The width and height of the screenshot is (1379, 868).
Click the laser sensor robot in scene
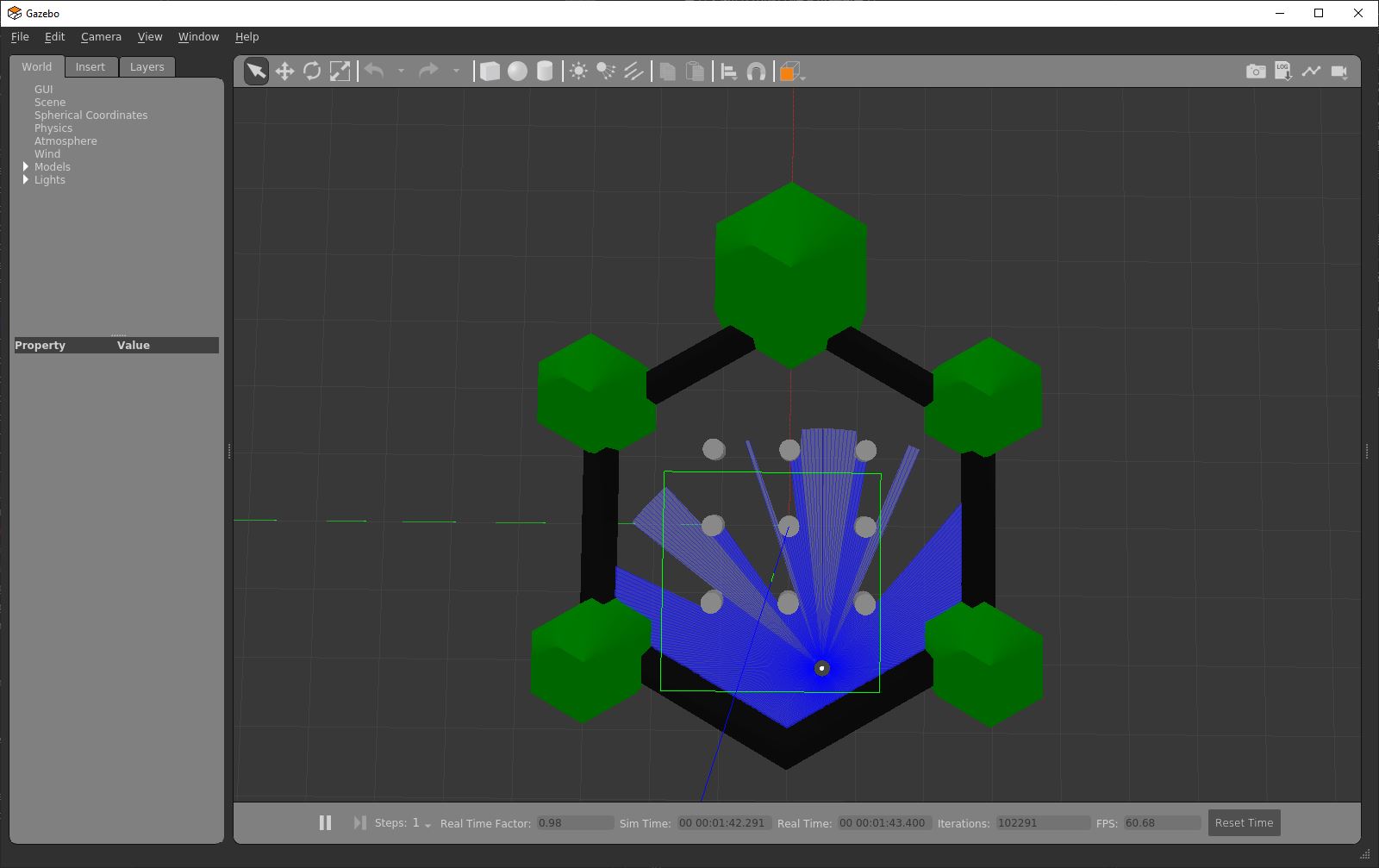[x=822, y=668]
